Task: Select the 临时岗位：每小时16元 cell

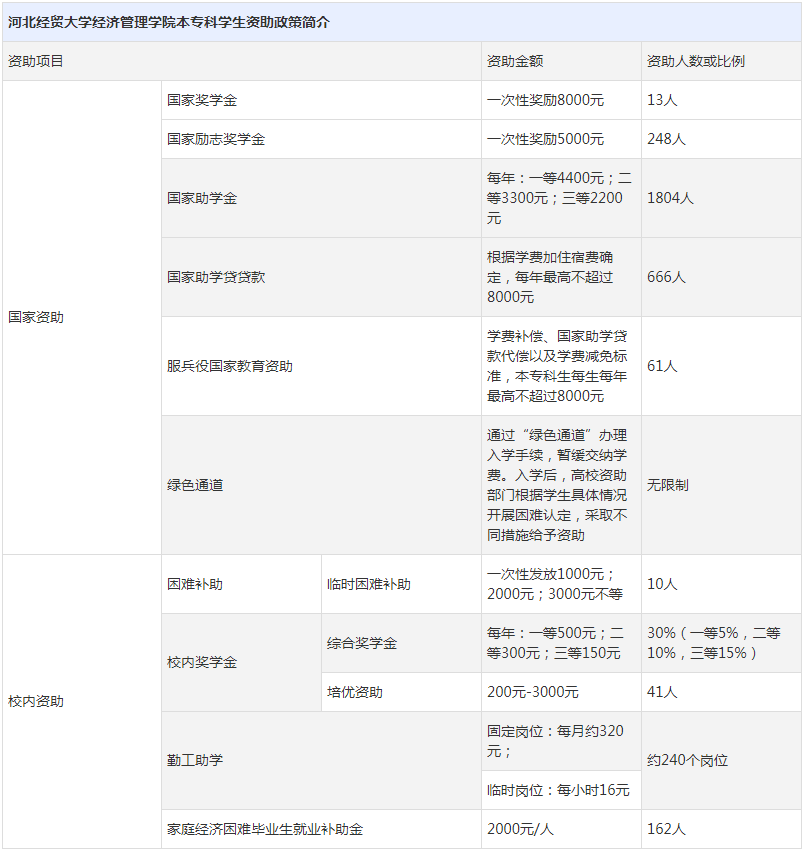Action: point(562,790)
